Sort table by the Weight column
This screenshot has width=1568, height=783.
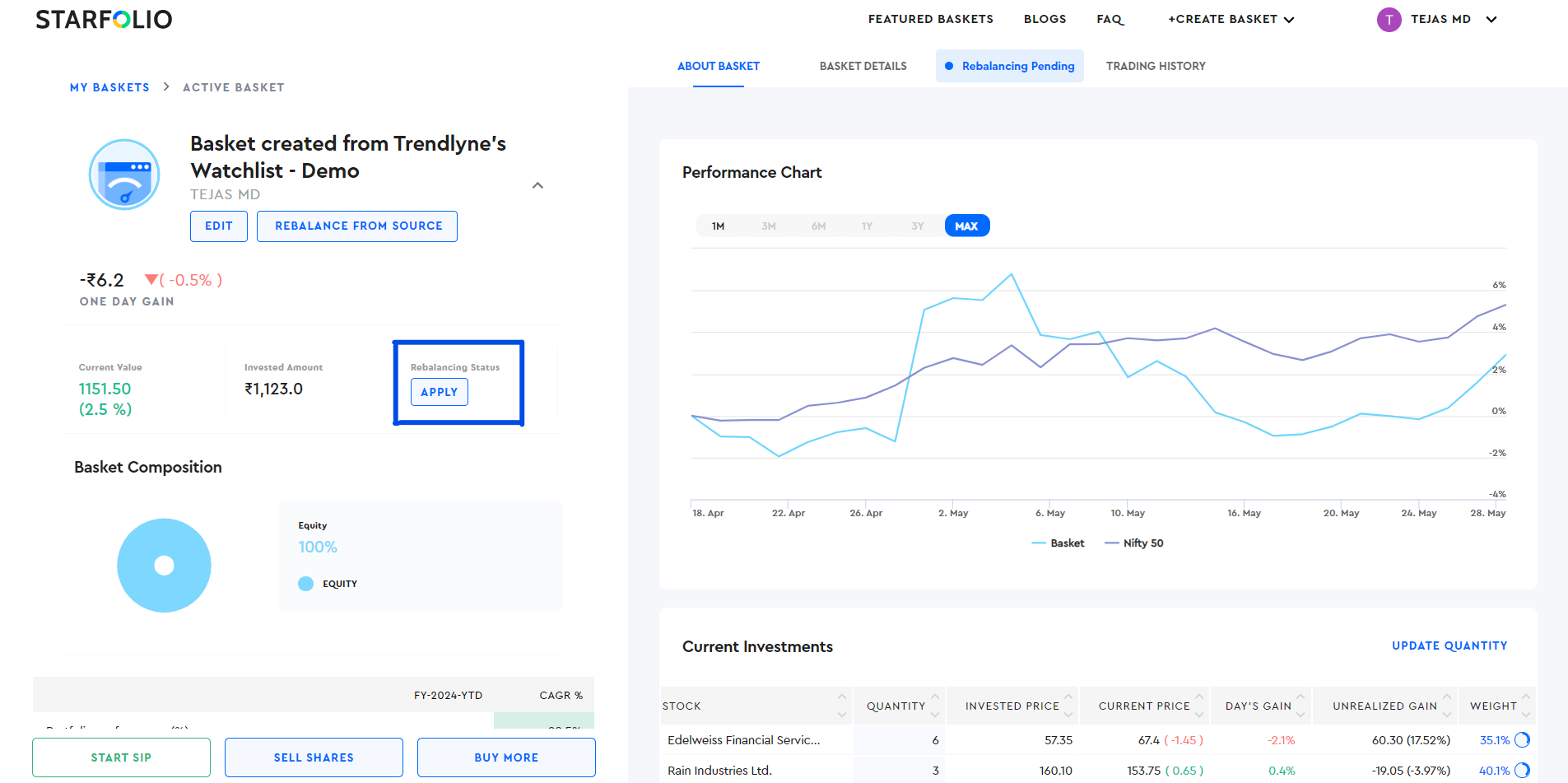(1496, 706)
